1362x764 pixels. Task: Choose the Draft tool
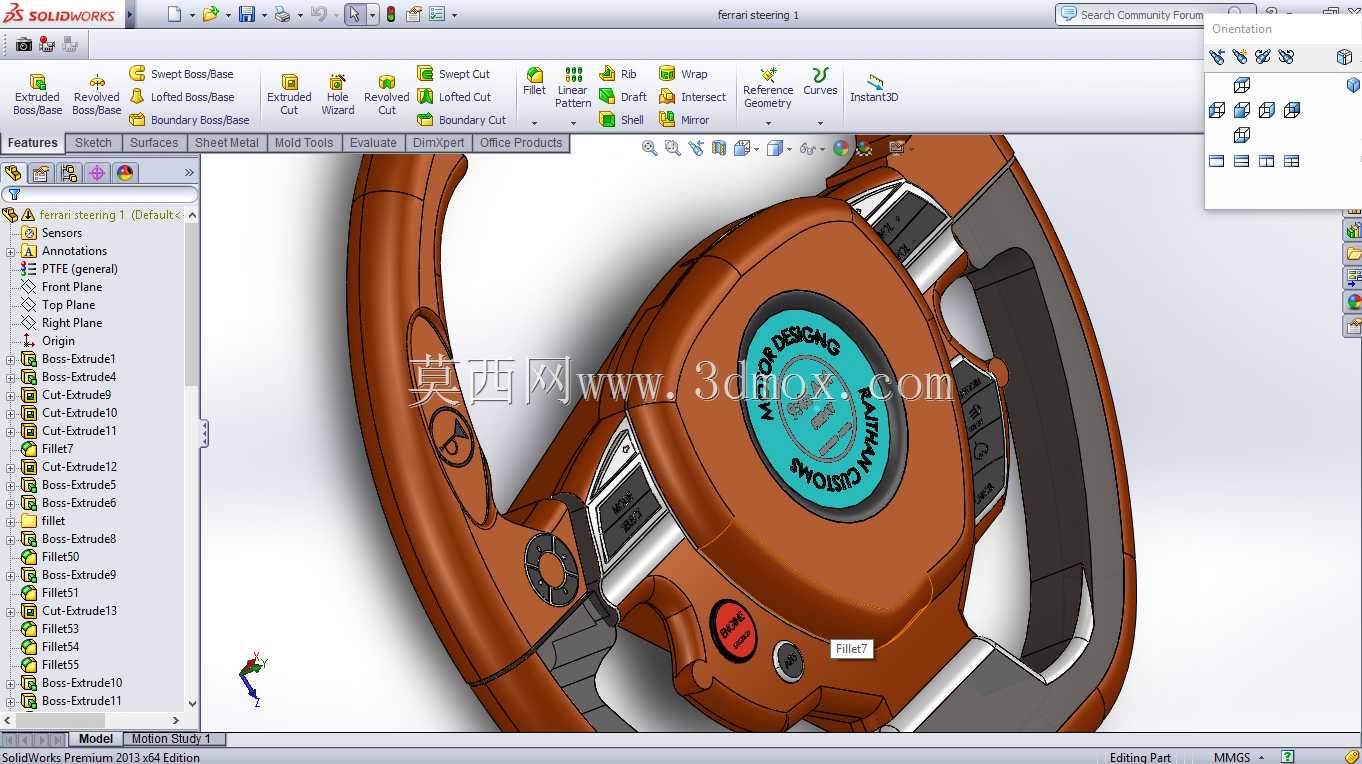pyautogui.click(x=623, y=97)
